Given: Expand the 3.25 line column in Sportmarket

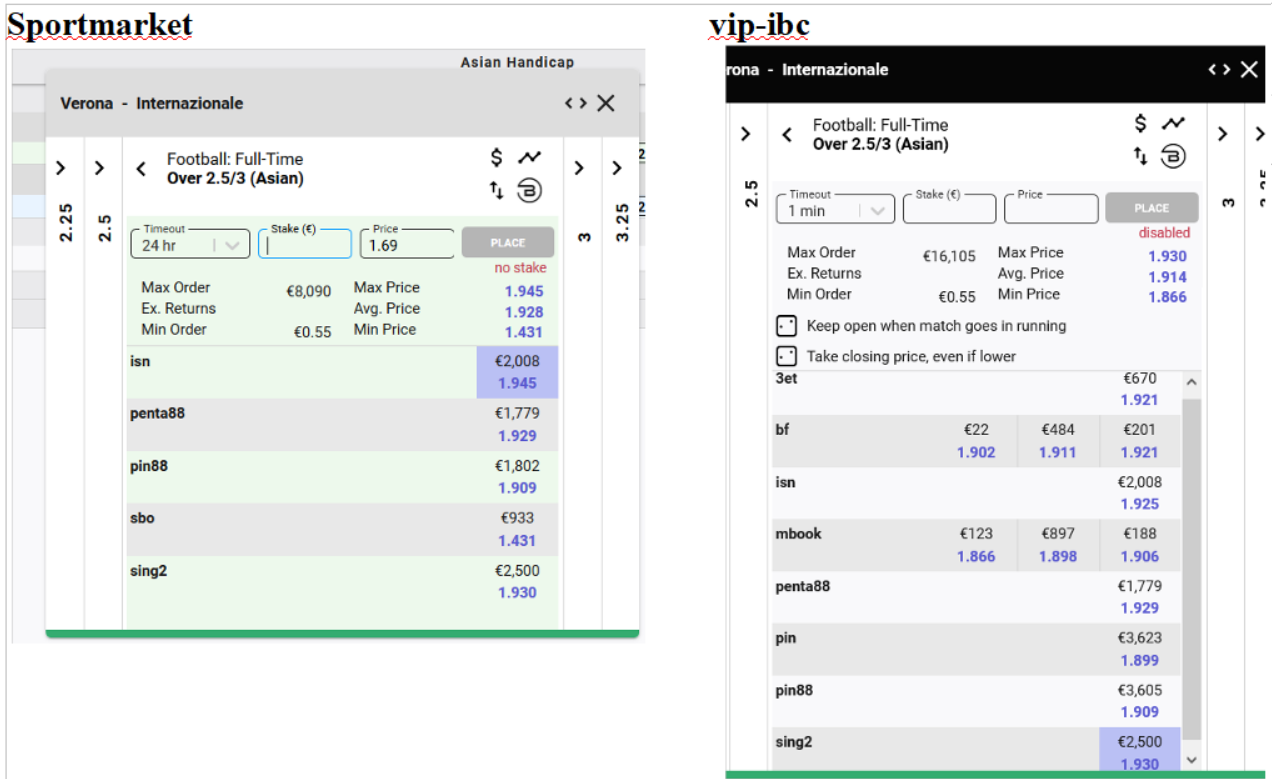Looking at the screenshot, I should click(617, 168).
